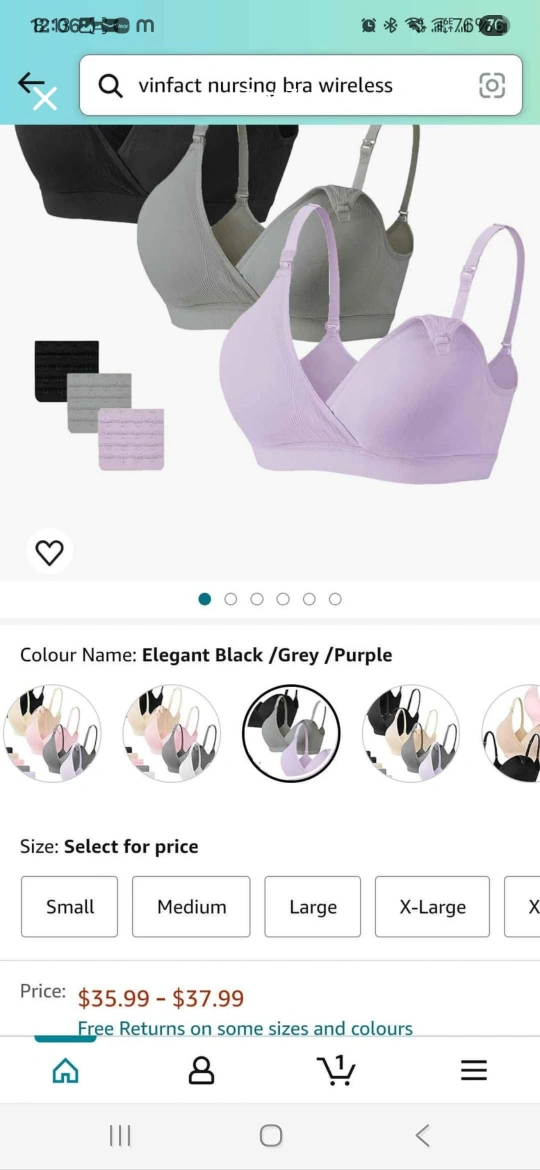Select size Large
The height and width of the screenshot is (1170, 540).
pos(313,907)
